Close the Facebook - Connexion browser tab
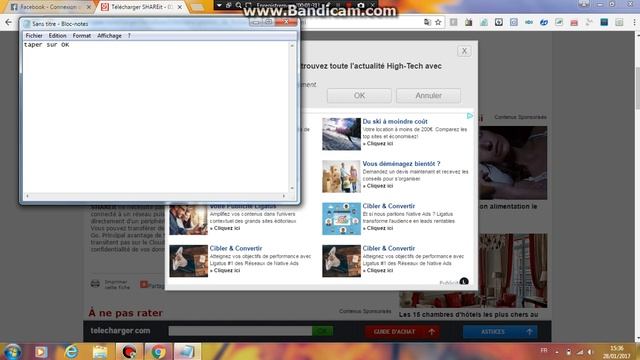The width and height of the screenshot is (640, 360). pos(89,7)
